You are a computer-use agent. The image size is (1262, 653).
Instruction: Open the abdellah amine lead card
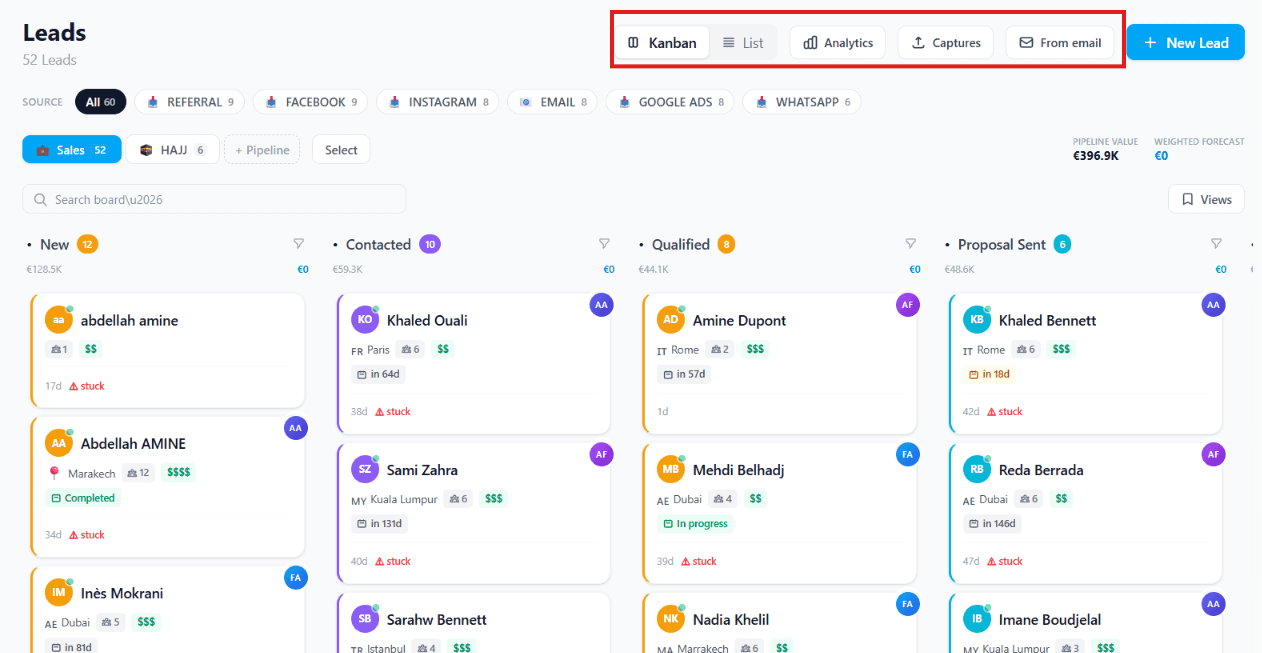click(167, 350)
